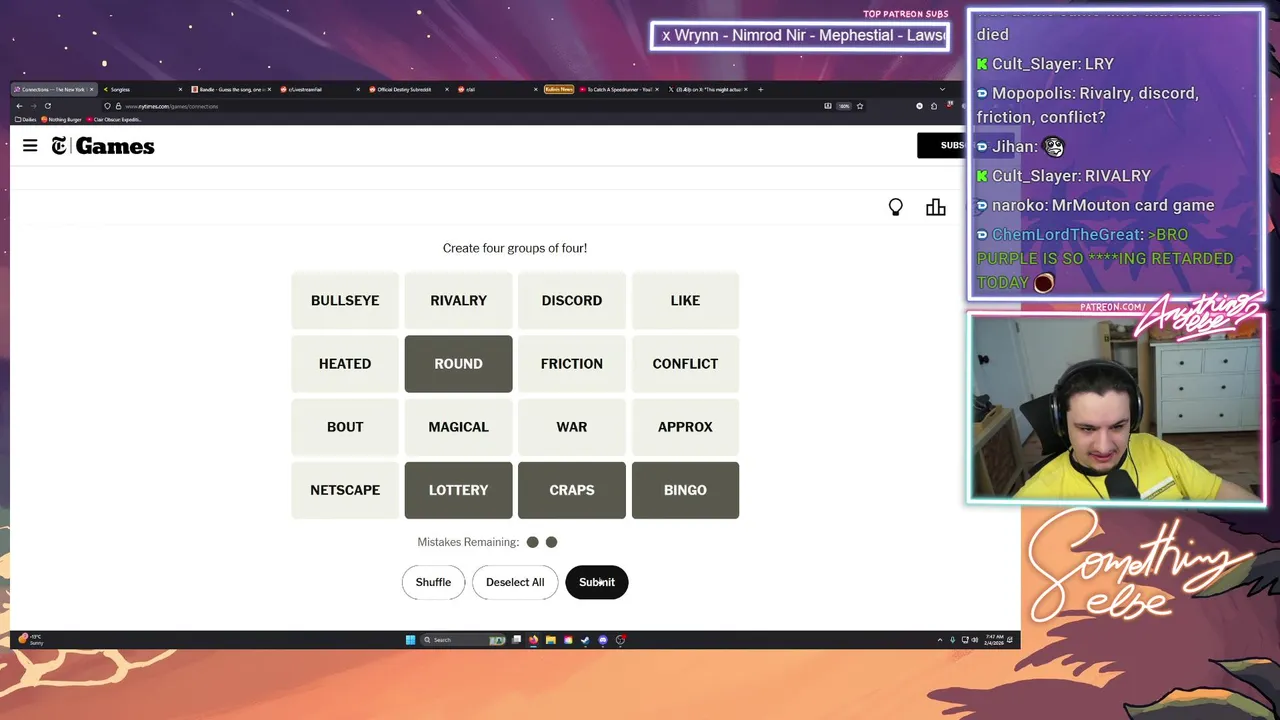Click the volume icon in system tray
1280x720 pixels.
(975, 640)
